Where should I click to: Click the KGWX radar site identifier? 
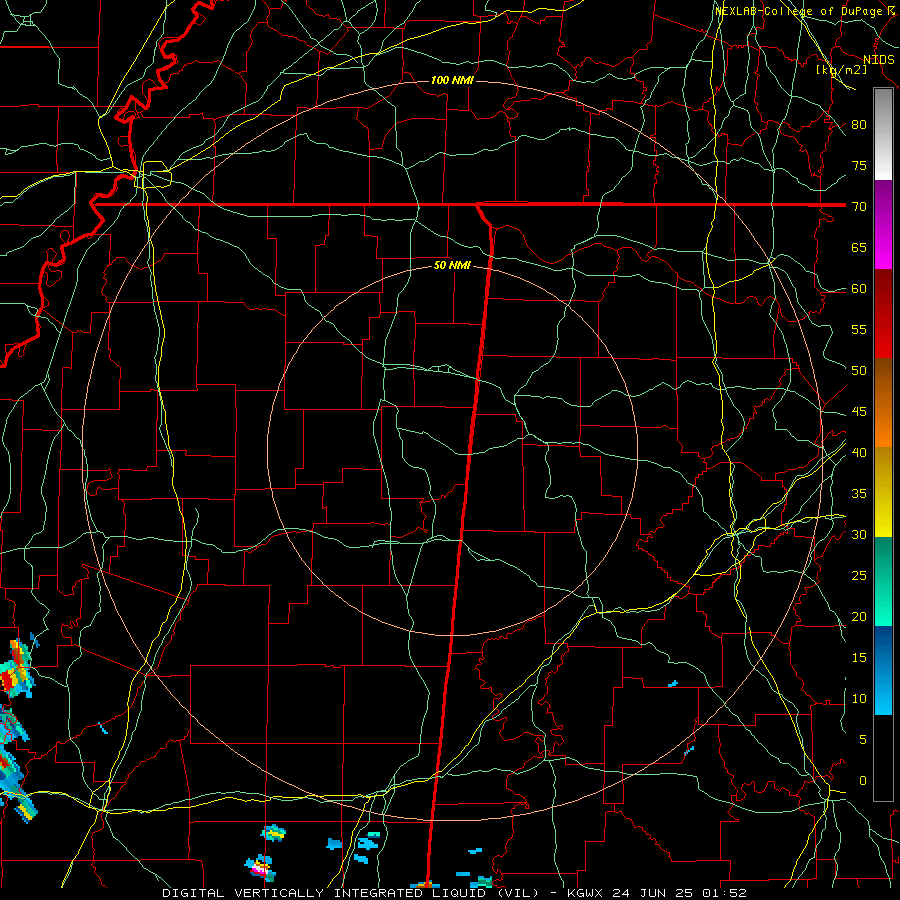586,893
